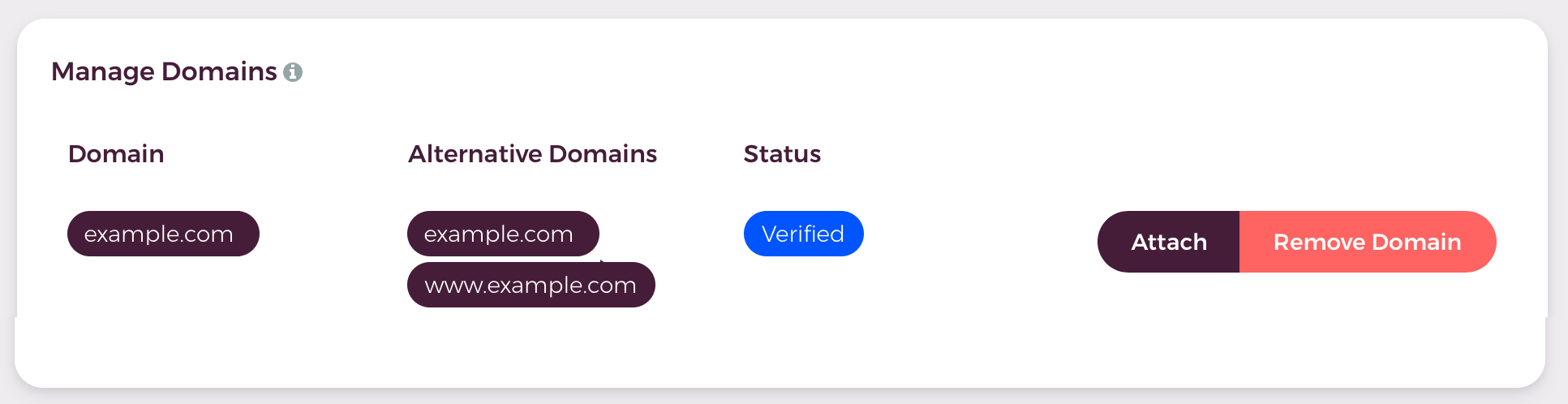The image size is (1568, 404).
Task: Click the grey circled i icon
Action: point(293,72)
